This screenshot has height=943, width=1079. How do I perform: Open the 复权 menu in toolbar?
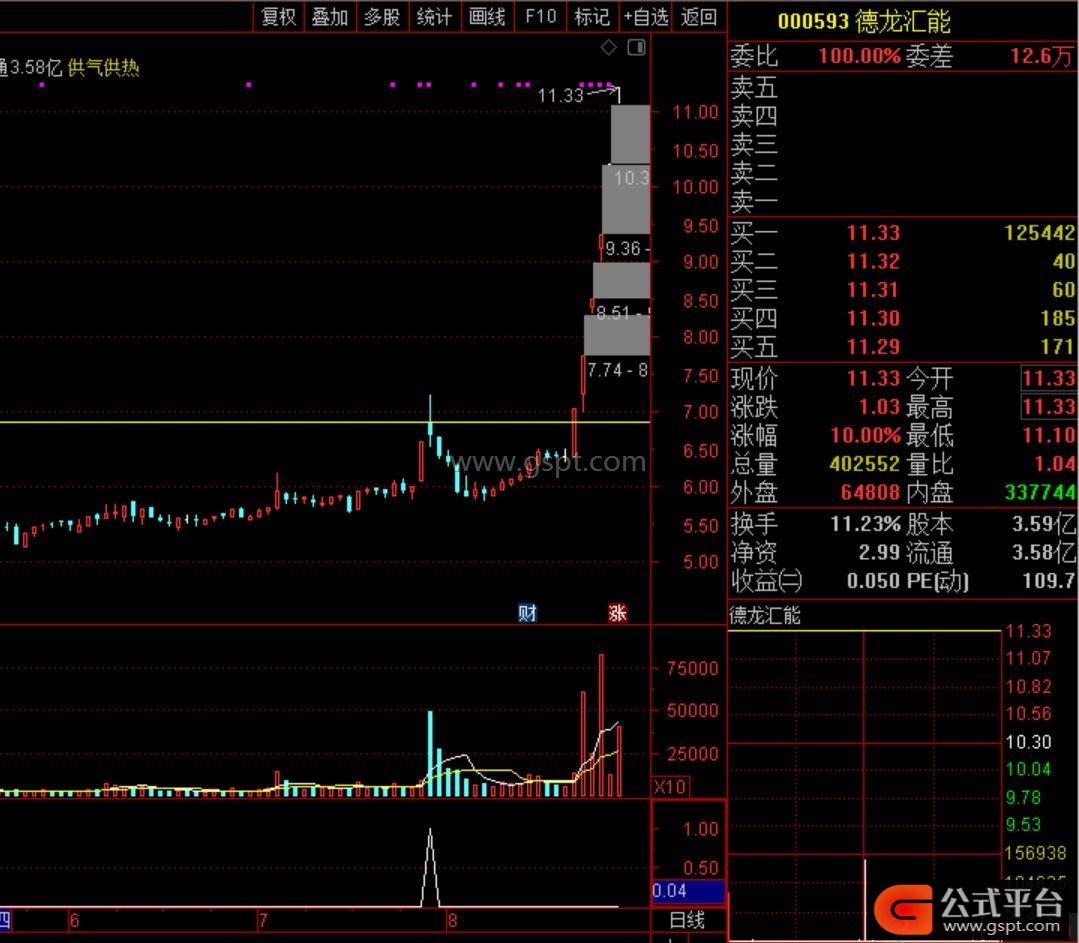click(x=279, y=17)
